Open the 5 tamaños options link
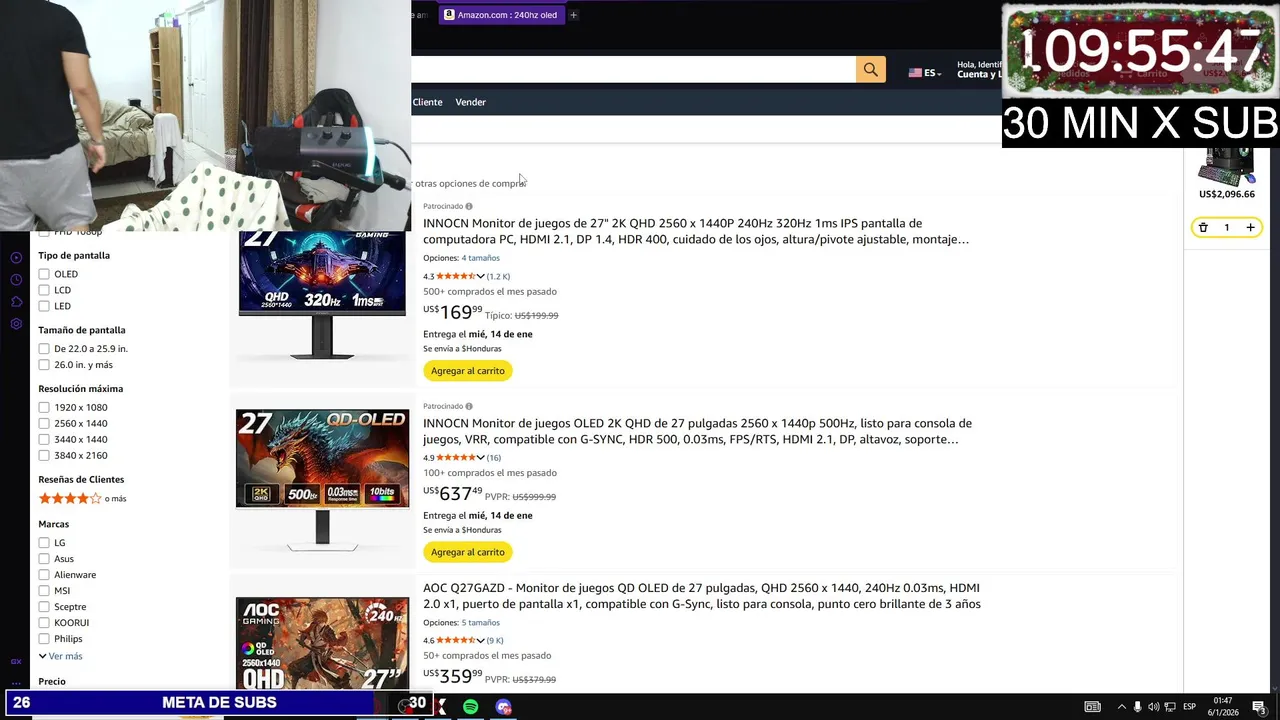This screenshot has width=1280, height=720. [480, 623]
